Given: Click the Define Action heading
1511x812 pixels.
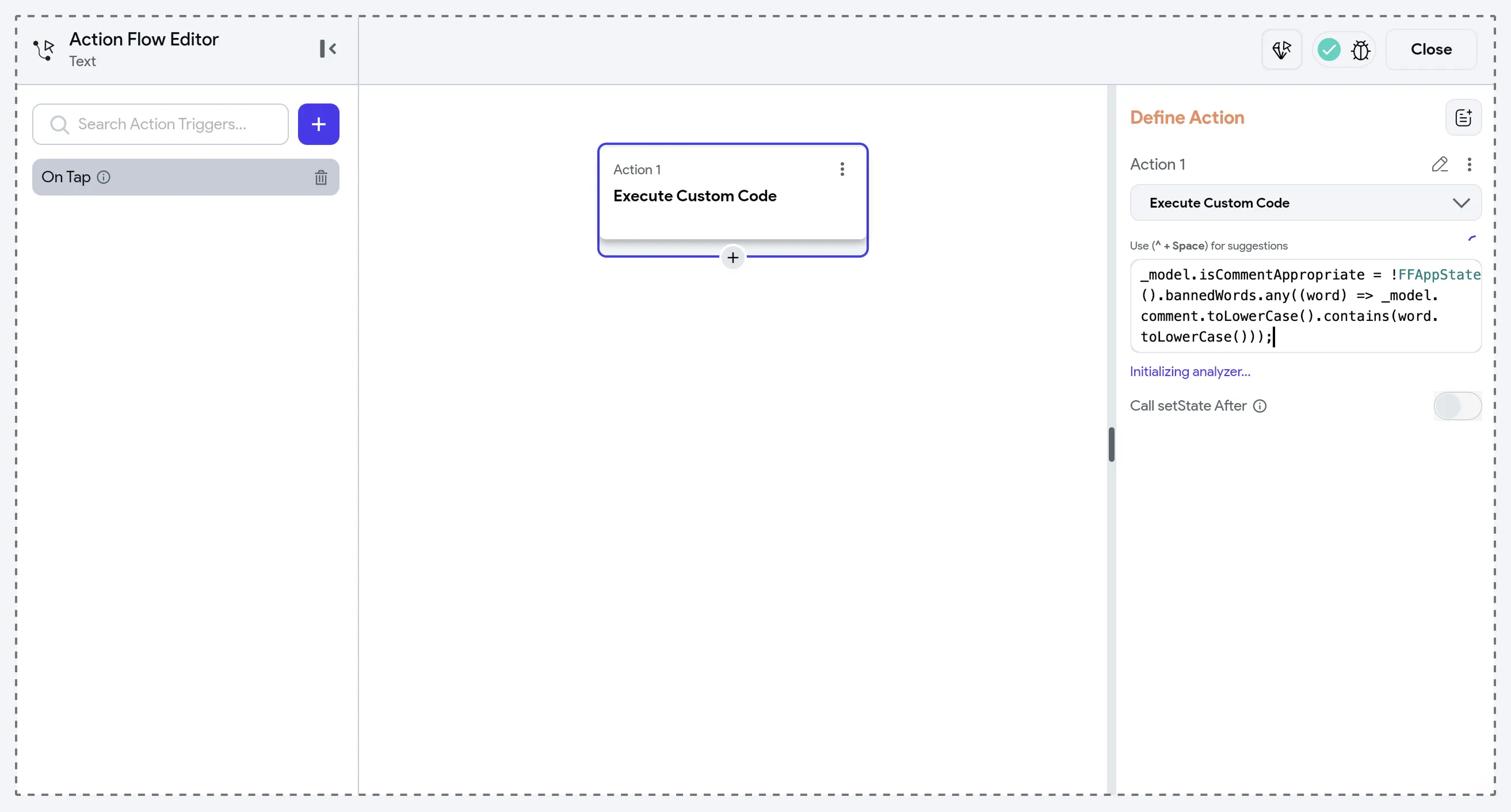Looking at the screenshot, I should [x=1187, y=118].
